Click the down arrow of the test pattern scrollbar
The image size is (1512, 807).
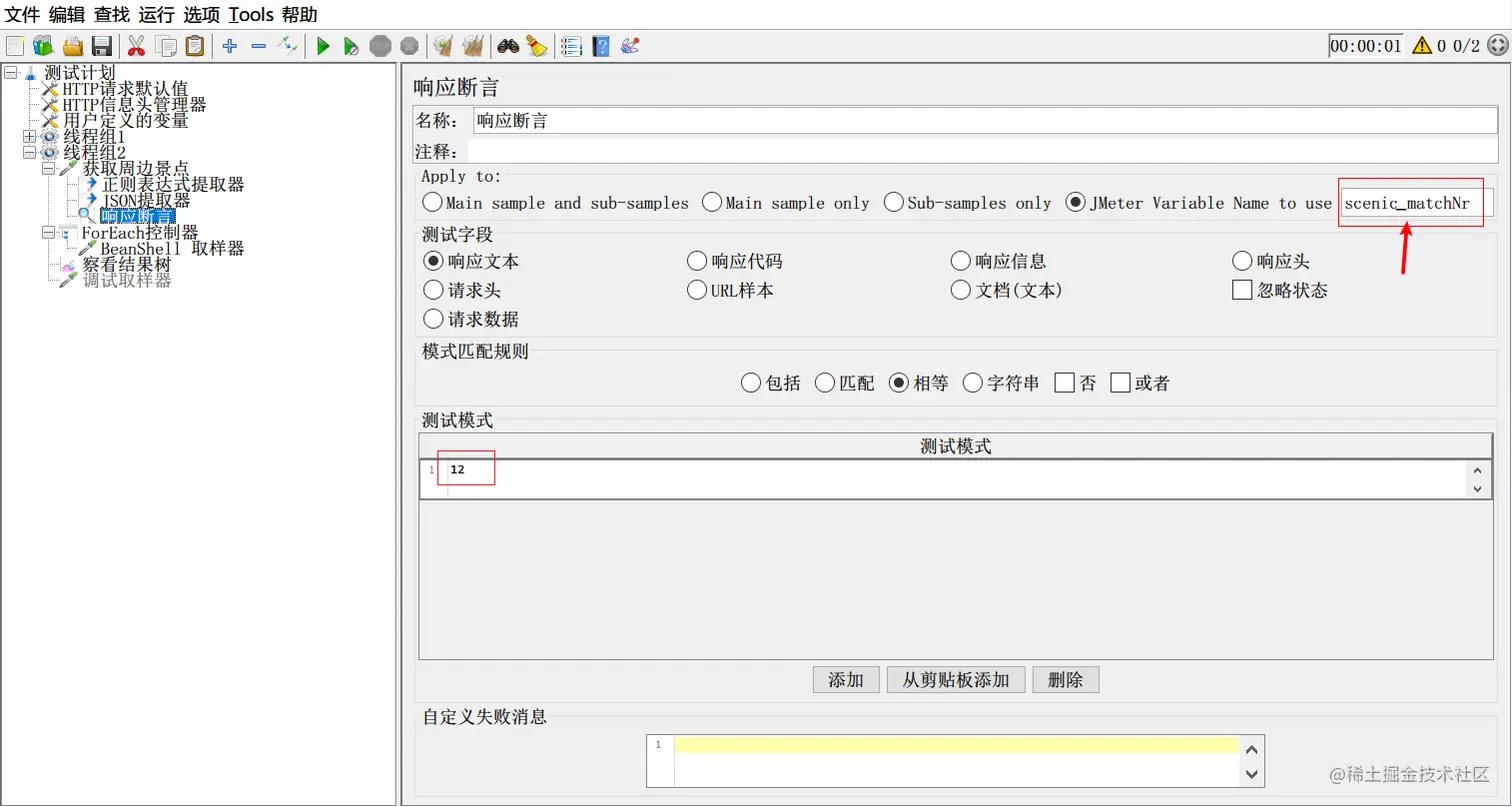point(1477,489)
